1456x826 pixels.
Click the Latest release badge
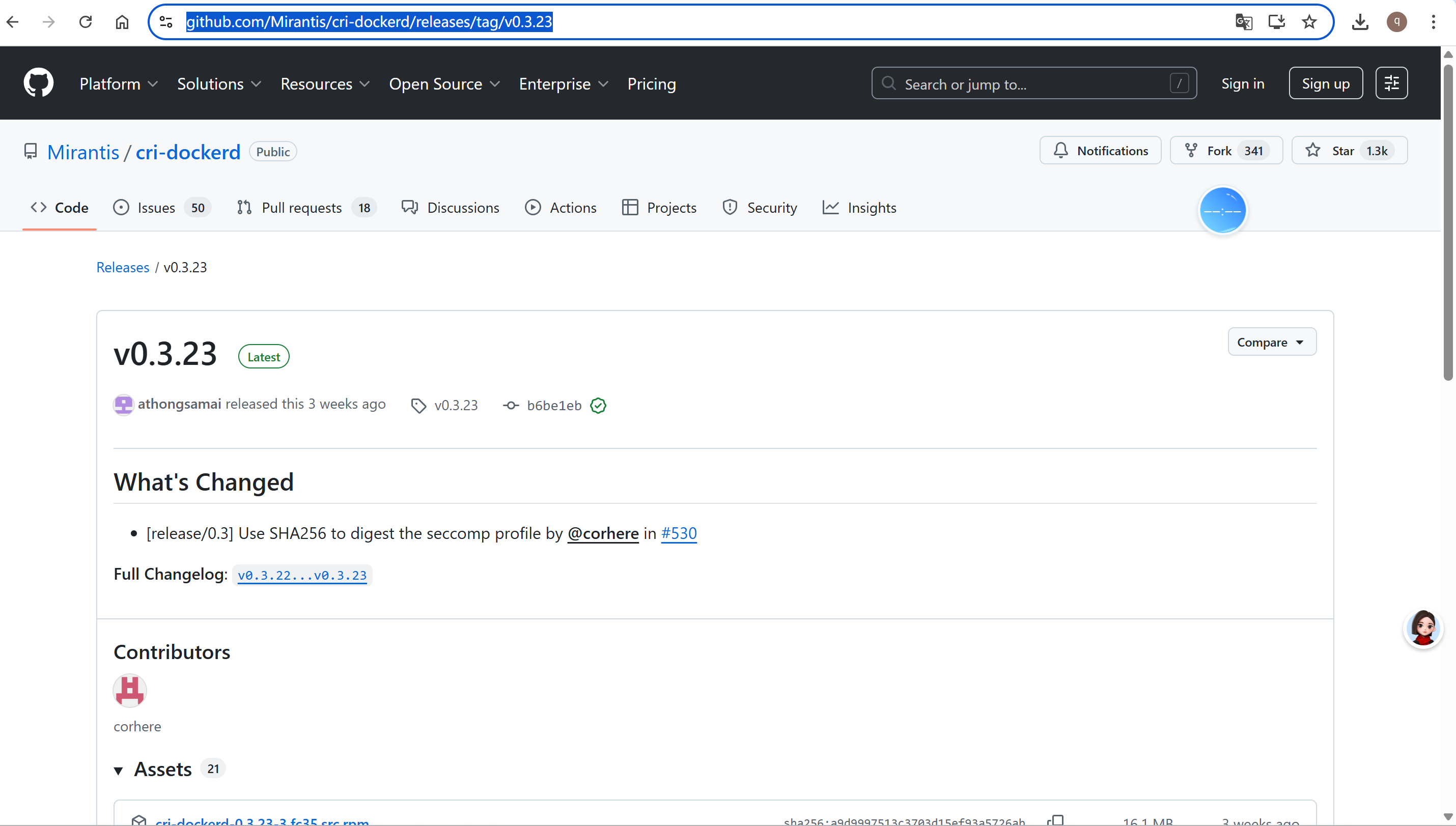click(x=264, y=357)
